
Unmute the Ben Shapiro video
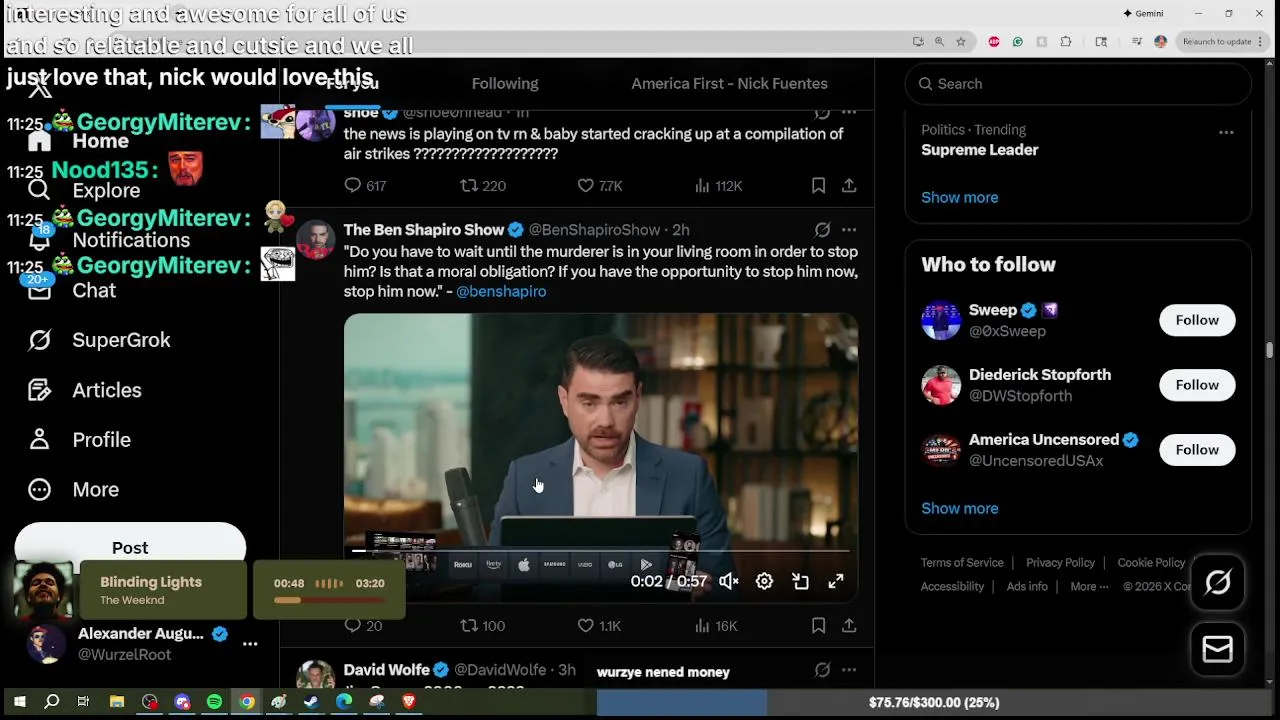(729, 581)
